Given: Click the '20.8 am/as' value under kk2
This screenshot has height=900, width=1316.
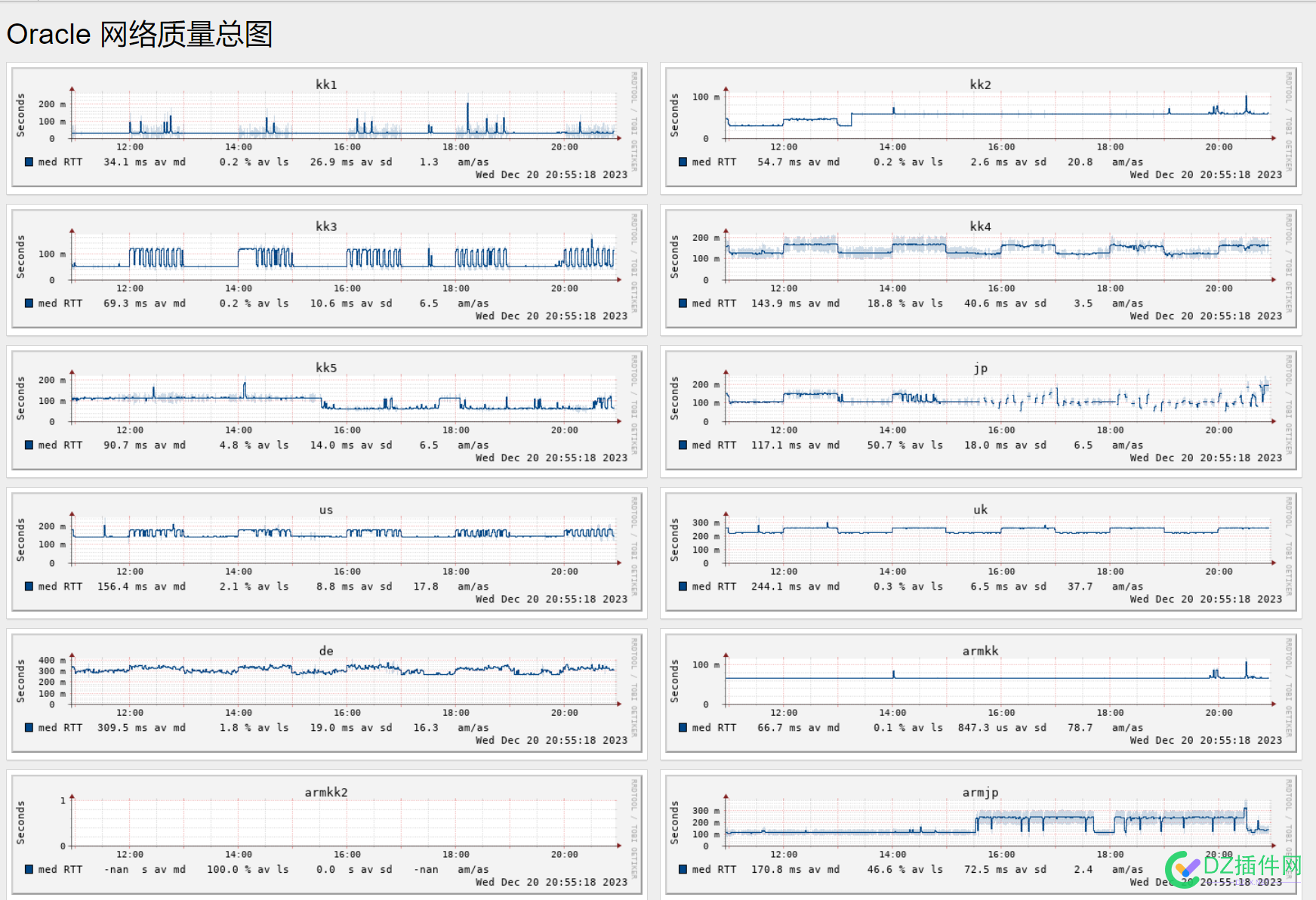Looking at the screenshot, I should pyautogui.click(x=1105, y=162).
